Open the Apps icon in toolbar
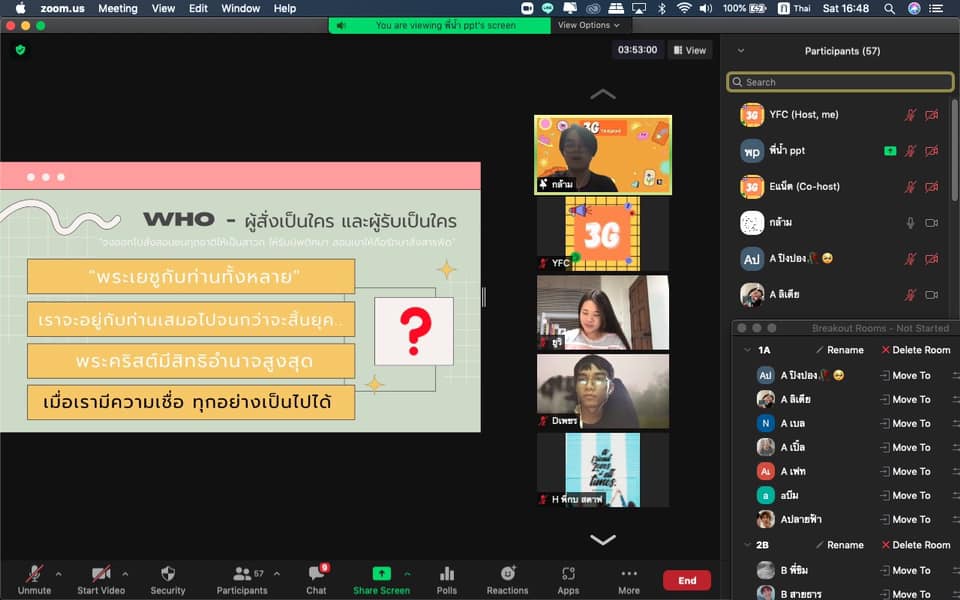This screenshot has width=960, height=600. (x=568, y=574)
